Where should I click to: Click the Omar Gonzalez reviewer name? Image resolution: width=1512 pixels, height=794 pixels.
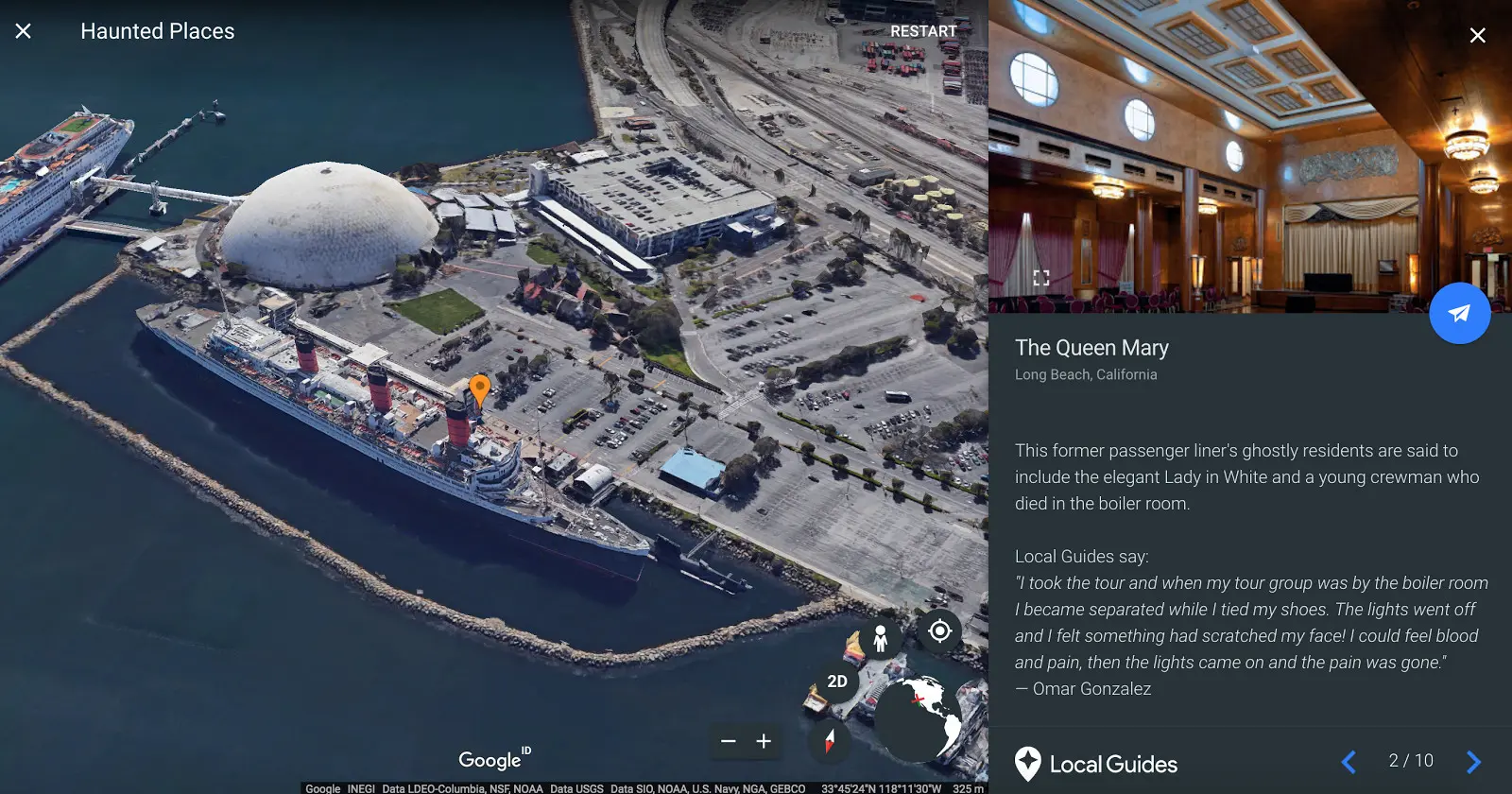click(x=1091, y=689)
